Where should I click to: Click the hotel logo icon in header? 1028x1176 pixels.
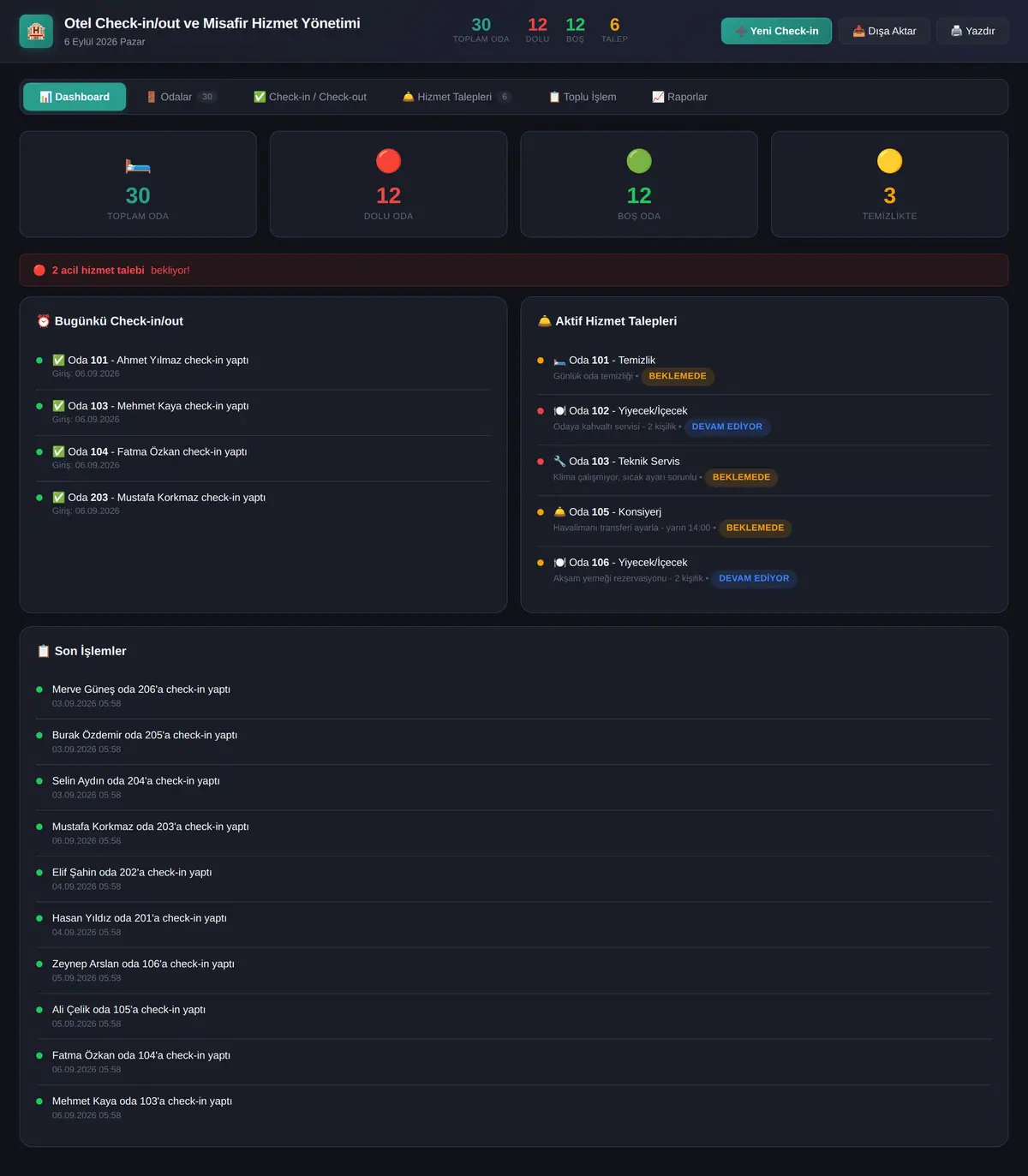(36, 32)
